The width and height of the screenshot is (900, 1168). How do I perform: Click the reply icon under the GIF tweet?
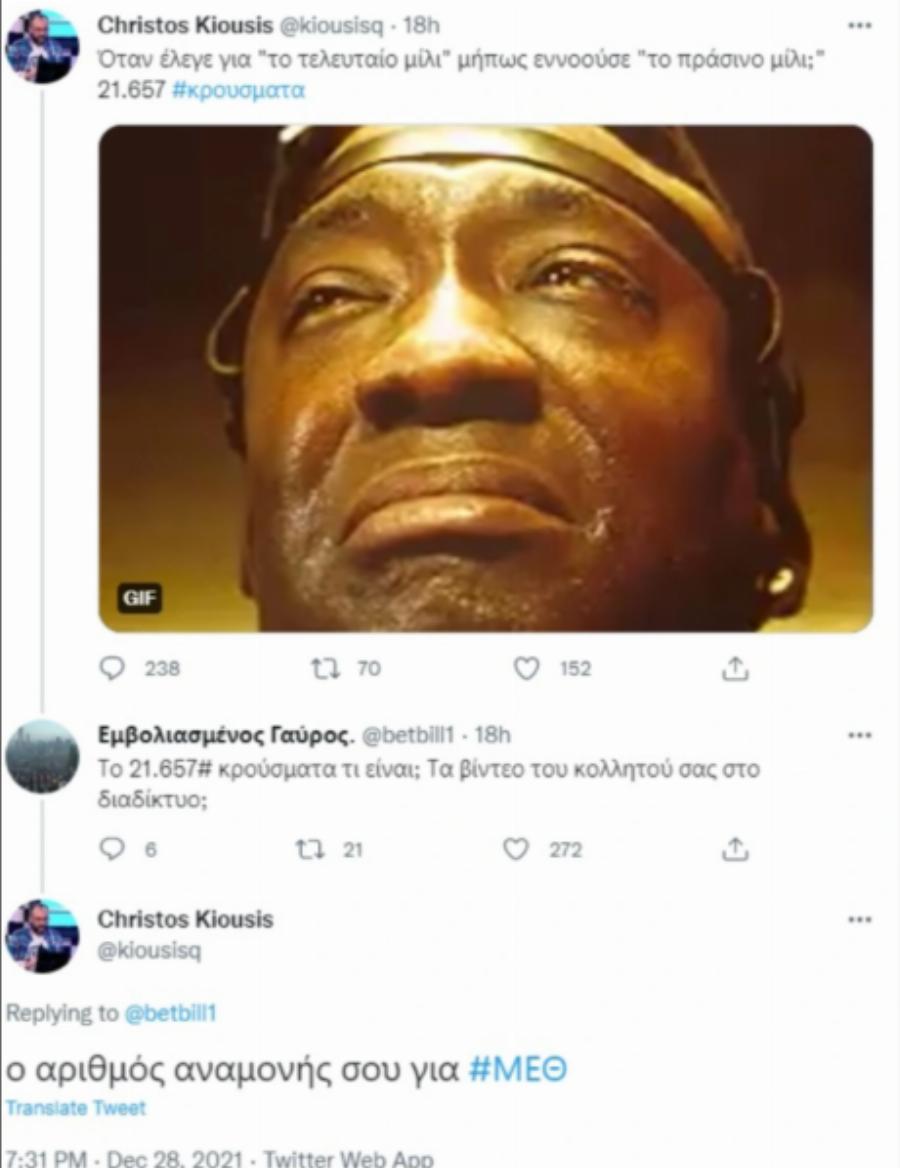pyautogui.click(x=111, y=669)
